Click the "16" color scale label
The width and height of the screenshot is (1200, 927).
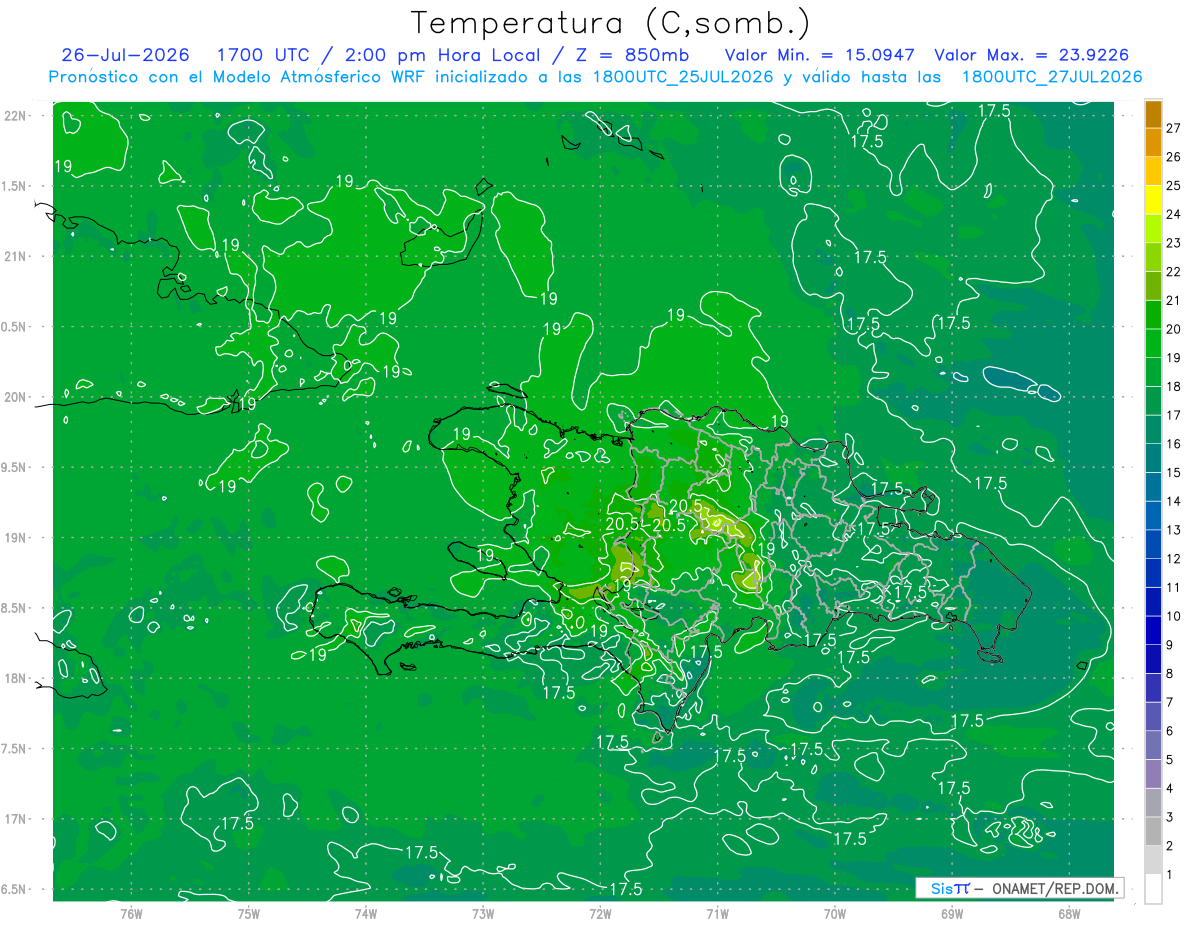[x=1174, y=444]
